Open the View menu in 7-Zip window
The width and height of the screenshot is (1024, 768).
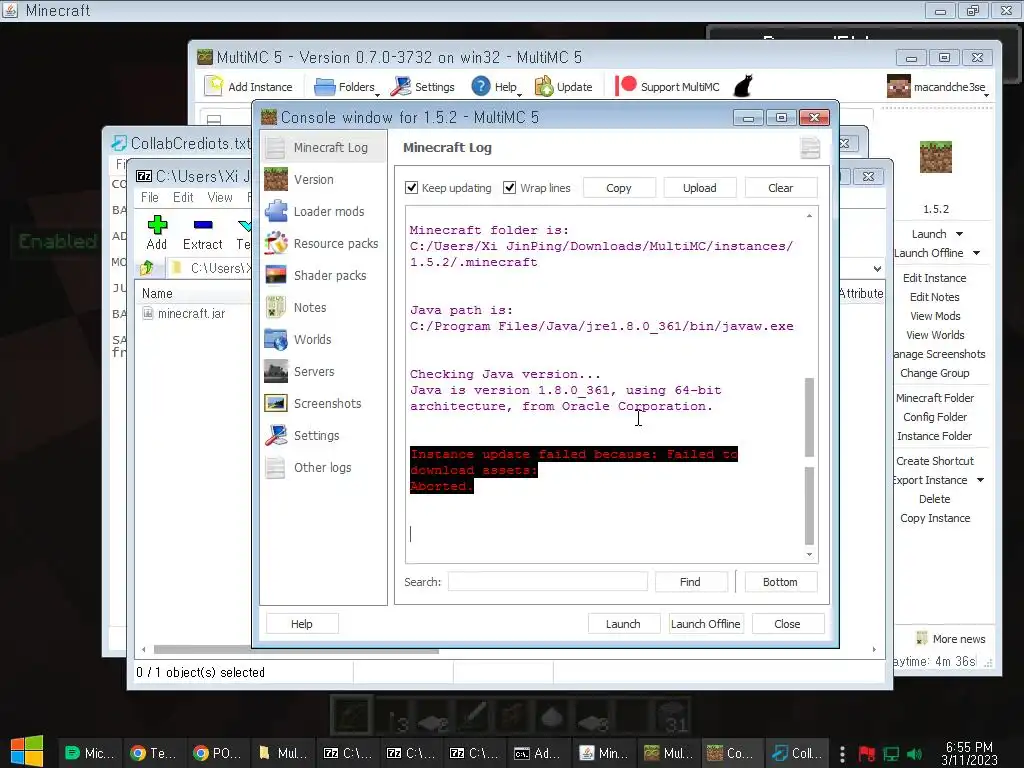click(220, 197)
